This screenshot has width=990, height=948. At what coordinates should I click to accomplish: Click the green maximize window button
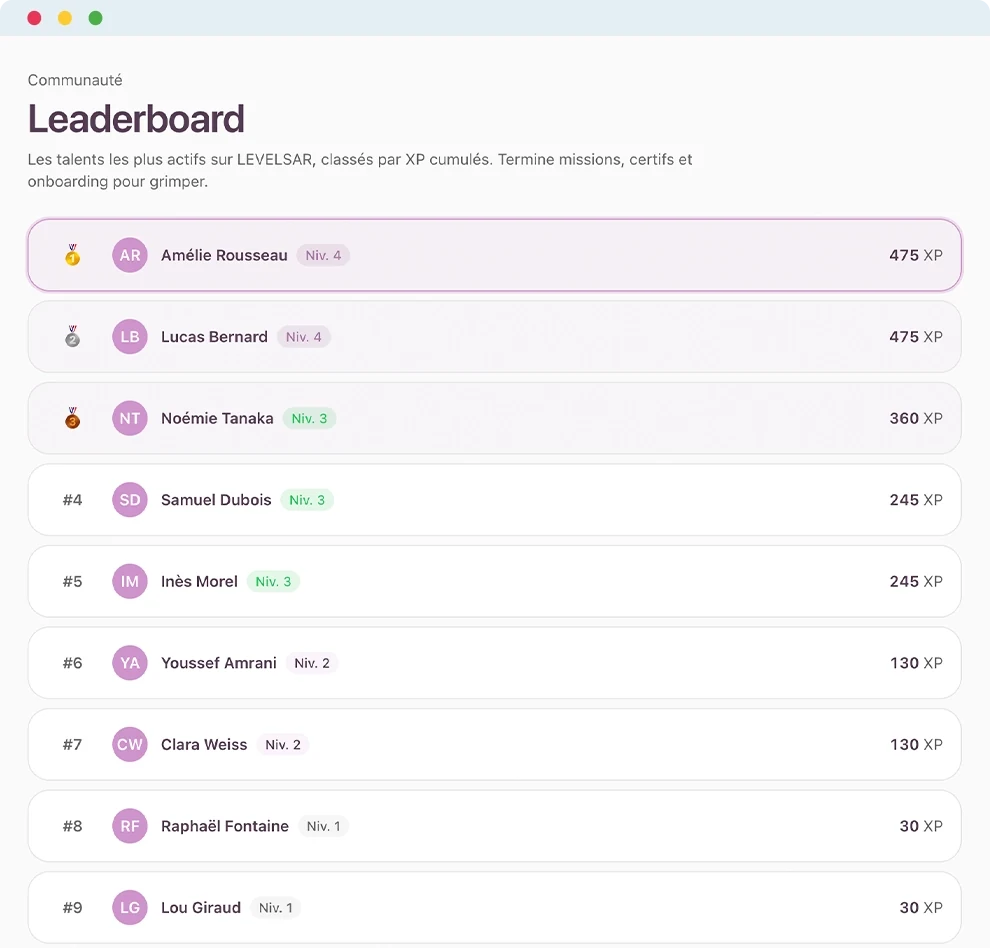click(x=95, y=18)
